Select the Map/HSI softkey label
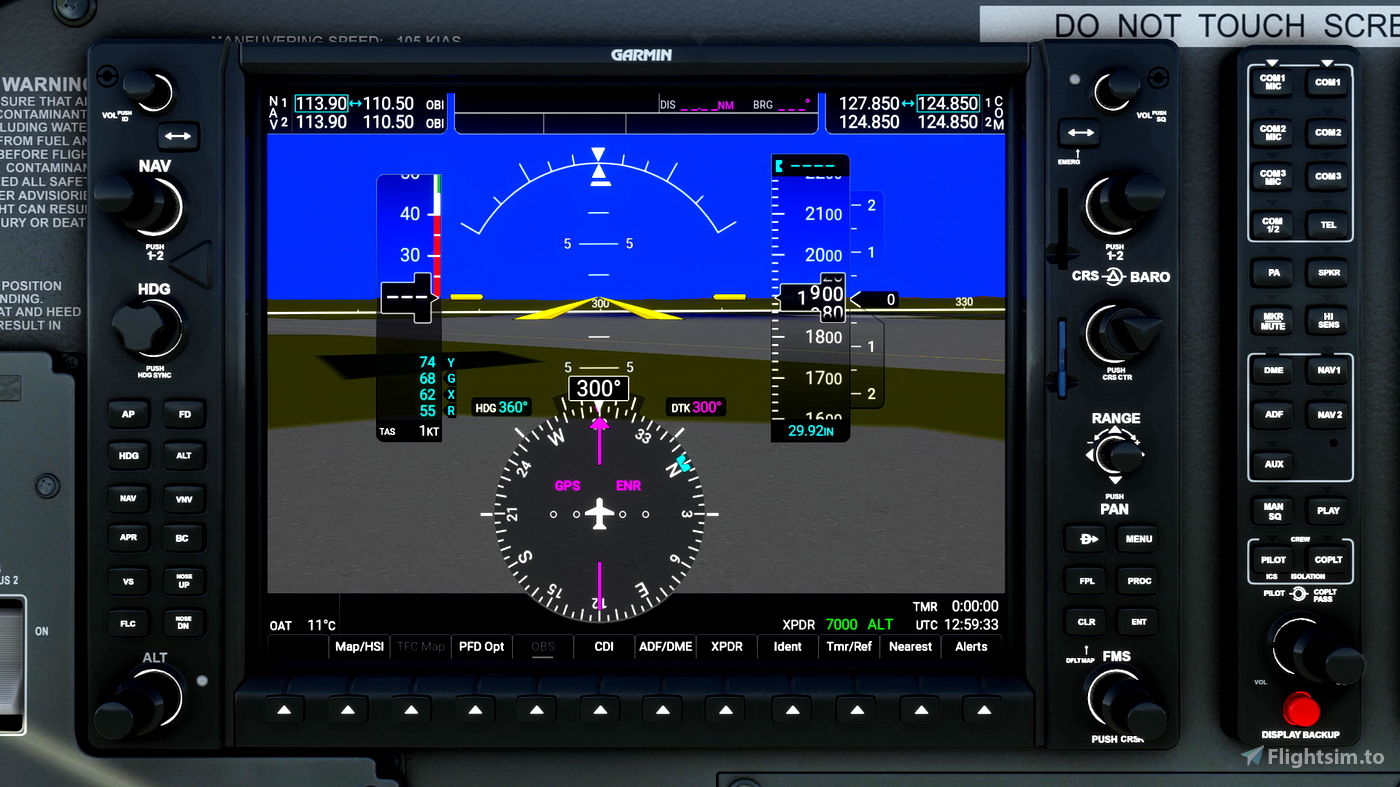The width and height of the screenshot is (1400, 787). pos(359,647)
